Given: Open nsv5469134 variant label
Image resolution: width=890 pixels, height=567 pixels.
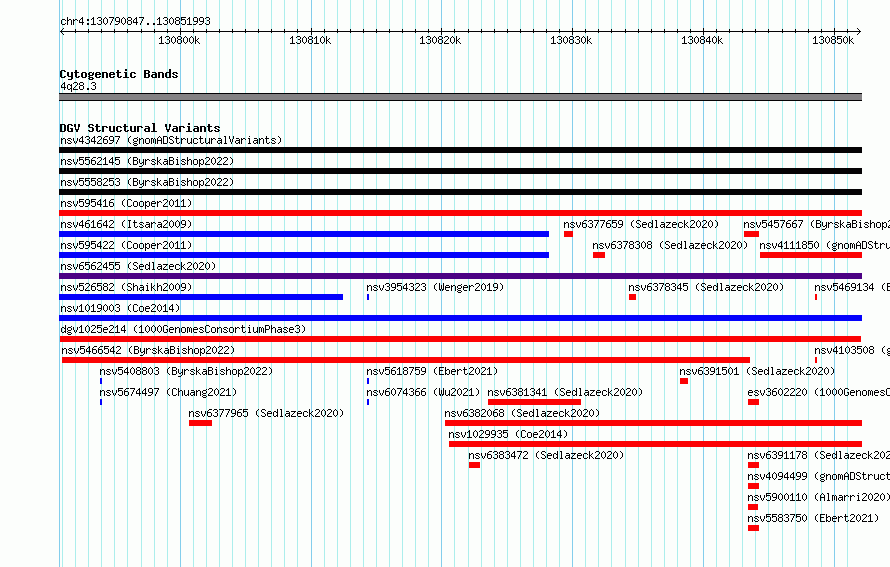Looking at the screenshot, I should click(852, 287).
